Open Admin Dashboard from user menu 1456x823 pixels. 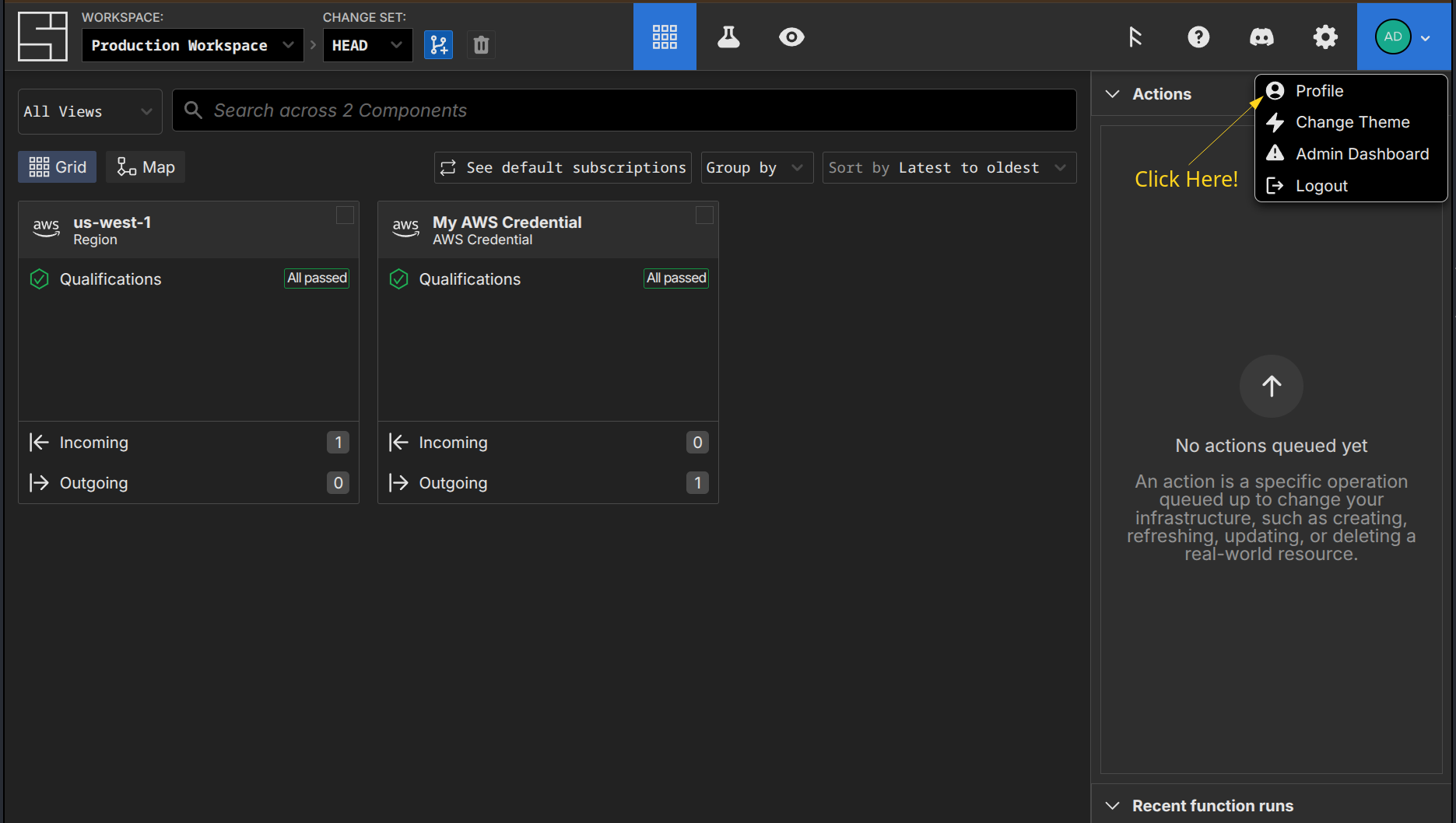1361,154
